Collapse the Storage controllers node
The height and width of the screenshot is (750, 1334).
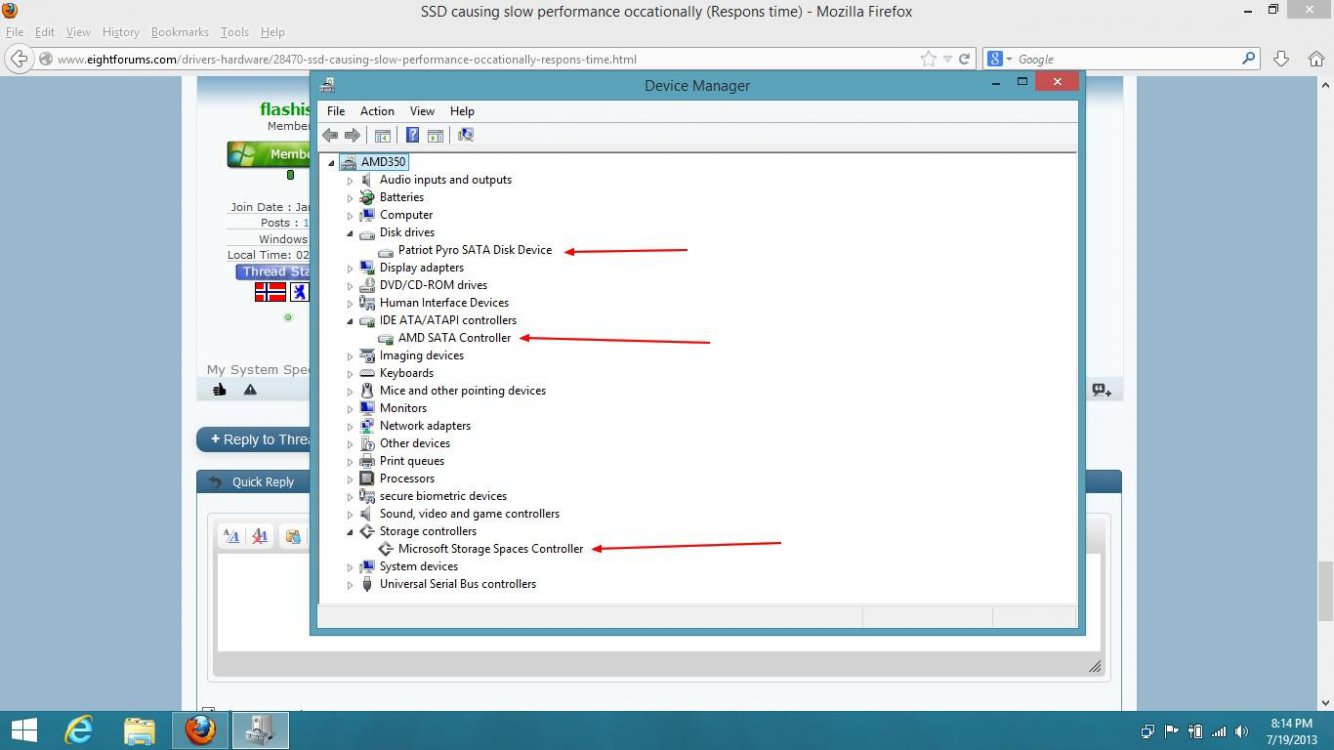click(350, 532)
